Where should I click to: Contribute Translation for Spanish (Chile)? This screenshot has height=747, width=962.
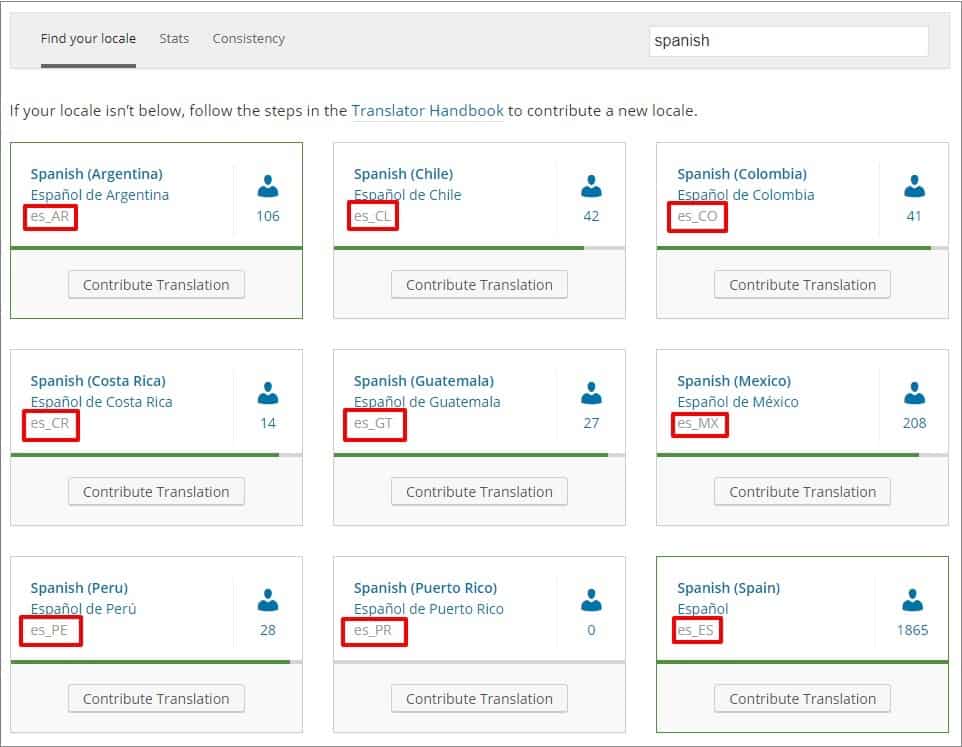[479, 285]
